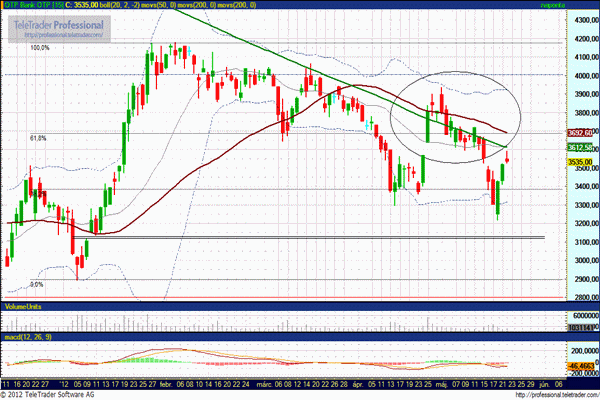
Task: Click the 'febr.' month marker on date axis
Action: point(167,384)
